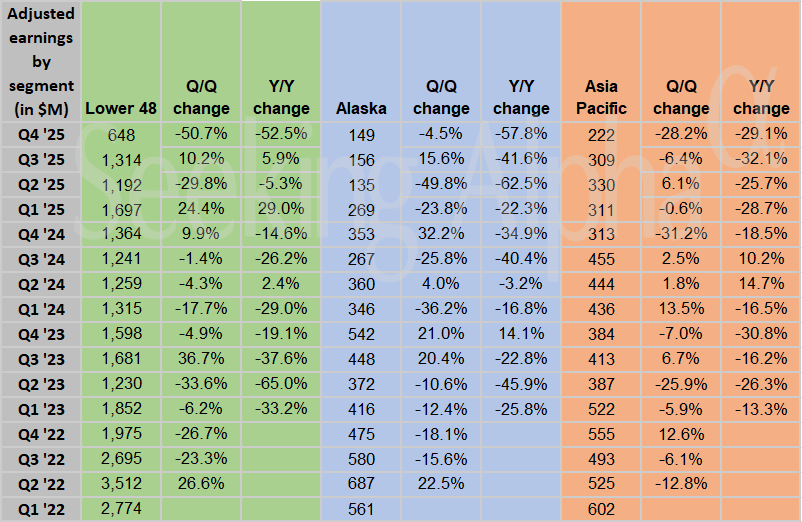Select the "Adjusted earnings by segment" header cell
This screenshot has width=802, height=522.
(40, 60)
